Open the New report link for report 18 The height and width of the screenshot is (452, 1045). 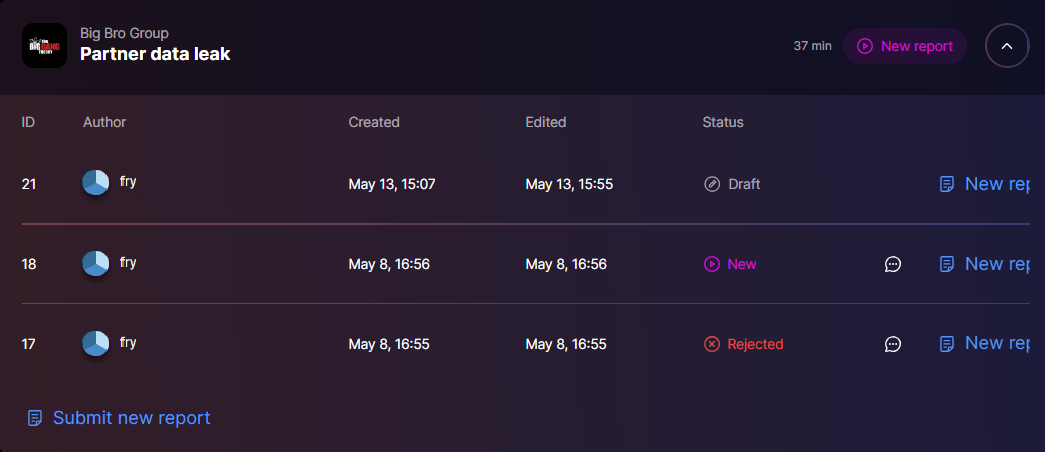(x=985, y=264)
